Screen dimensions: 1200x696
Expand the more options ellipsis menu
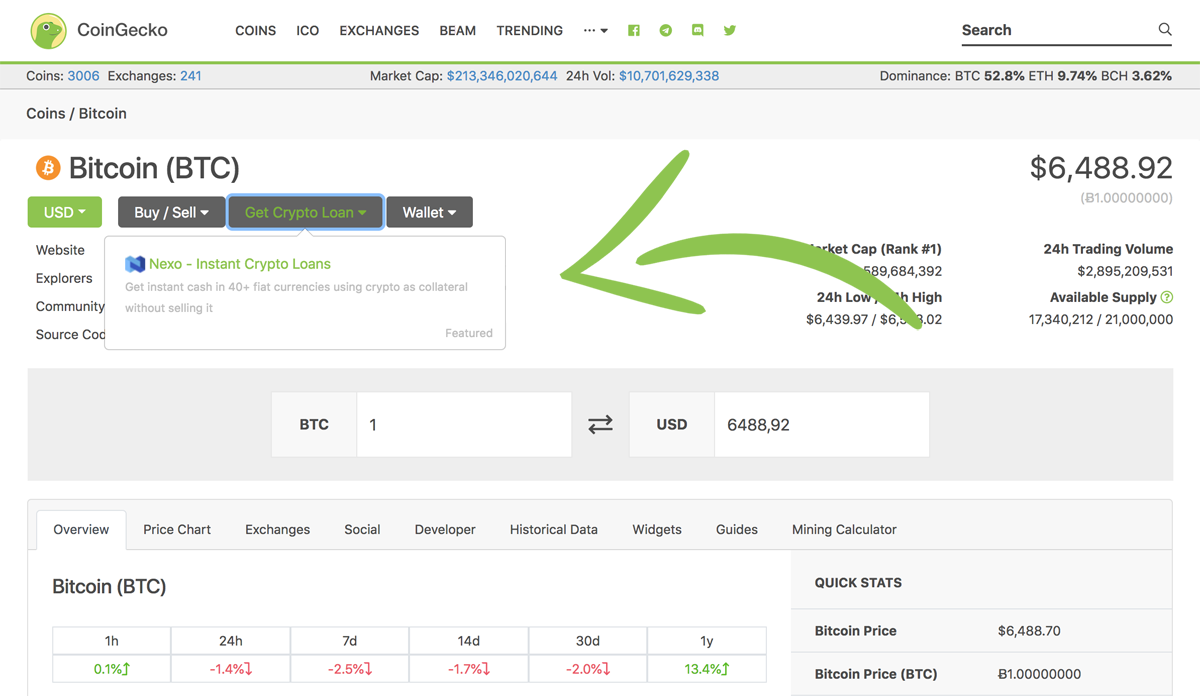(x=595, y=30)
